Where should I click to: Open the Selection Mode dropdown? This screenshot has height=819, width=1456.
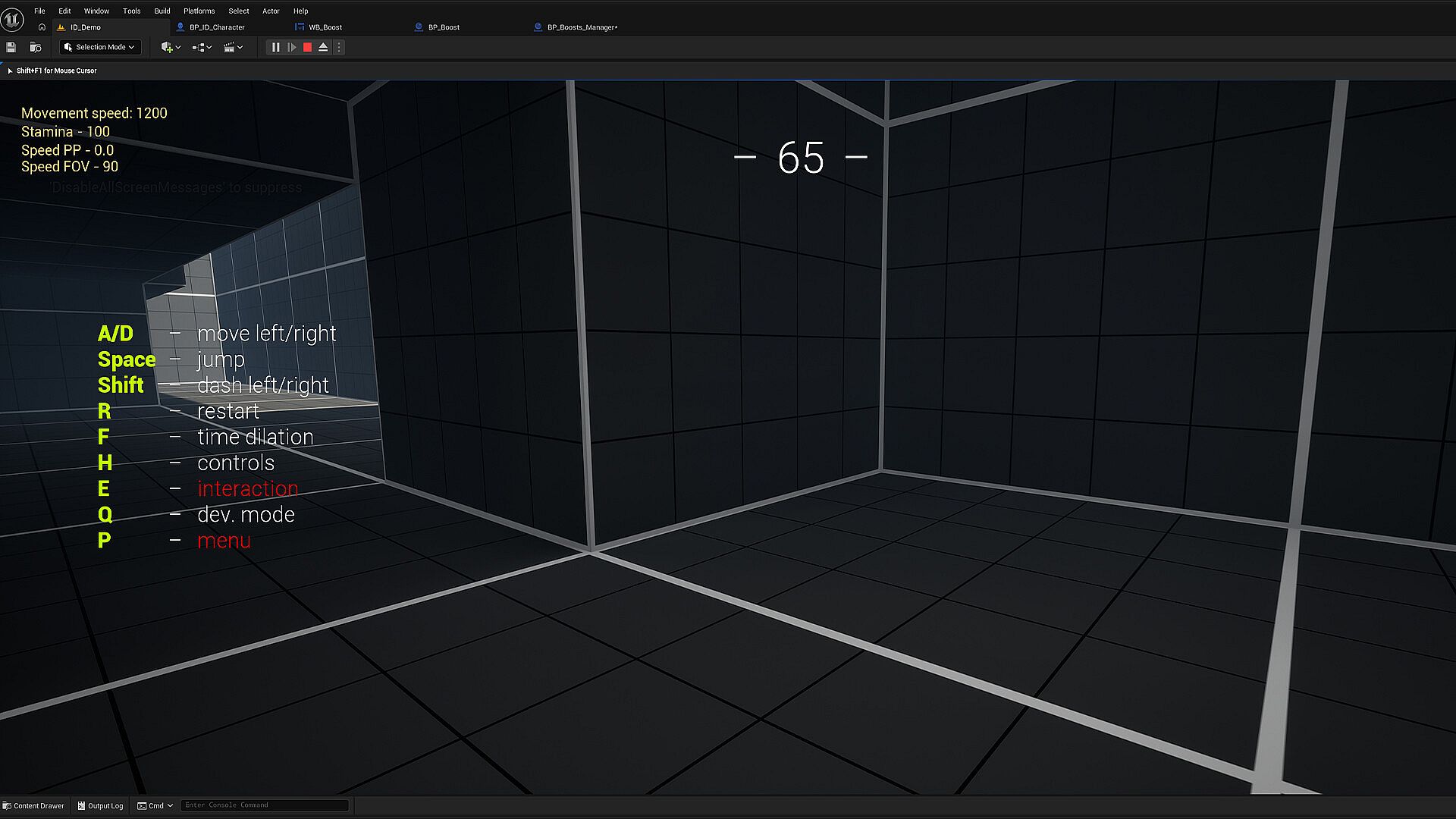(x=100, y=47)
